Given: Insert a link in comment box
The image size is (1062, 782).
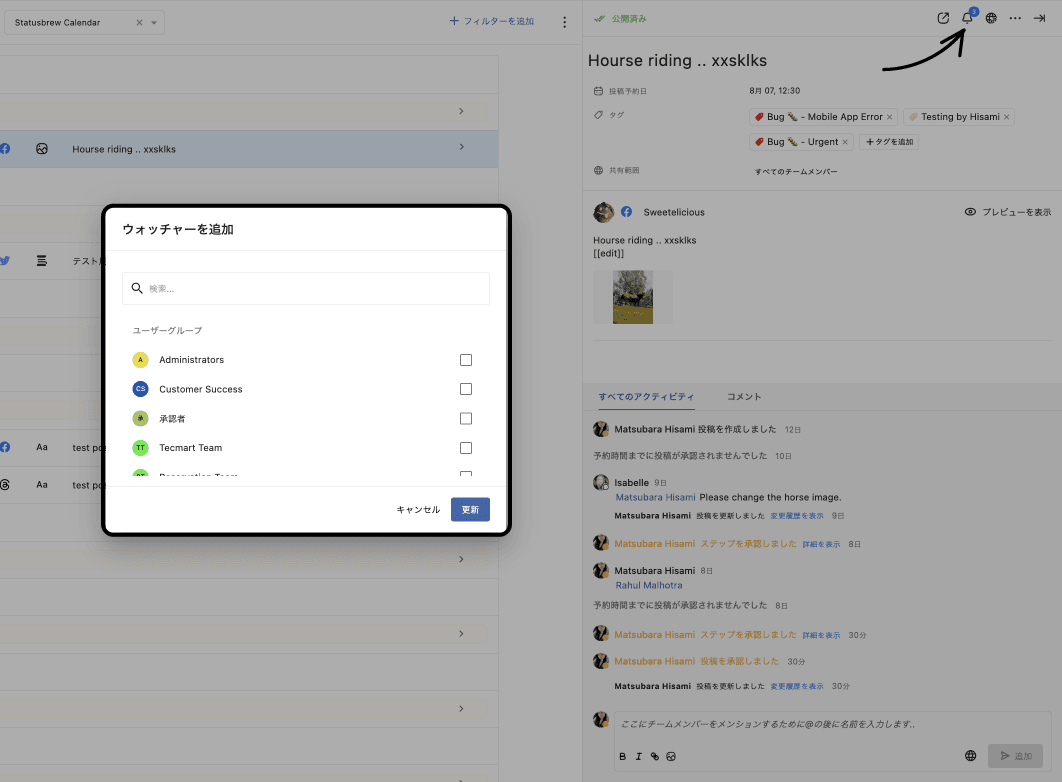Looking at the screenshot, I should pos(655,757).
